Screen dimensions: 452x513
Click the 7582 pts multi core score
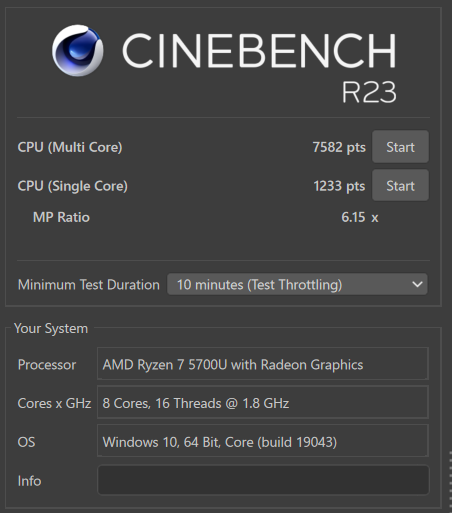pos(339,147)
